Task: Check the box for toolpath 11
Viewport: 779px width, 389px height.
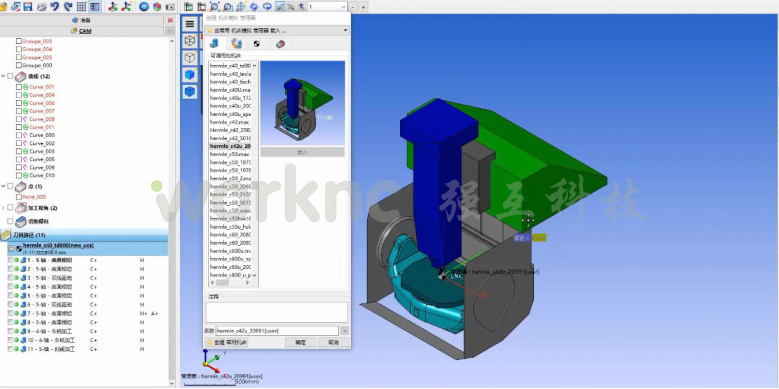Action: tap(10, 349)
